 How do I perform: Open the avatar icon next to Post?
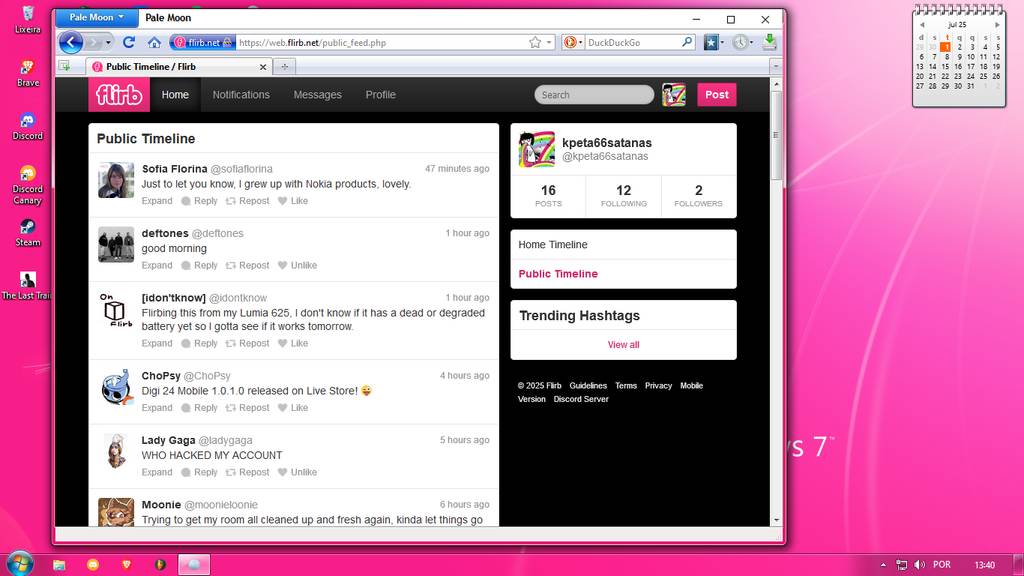pyautogui.click(x=674, y=95)
